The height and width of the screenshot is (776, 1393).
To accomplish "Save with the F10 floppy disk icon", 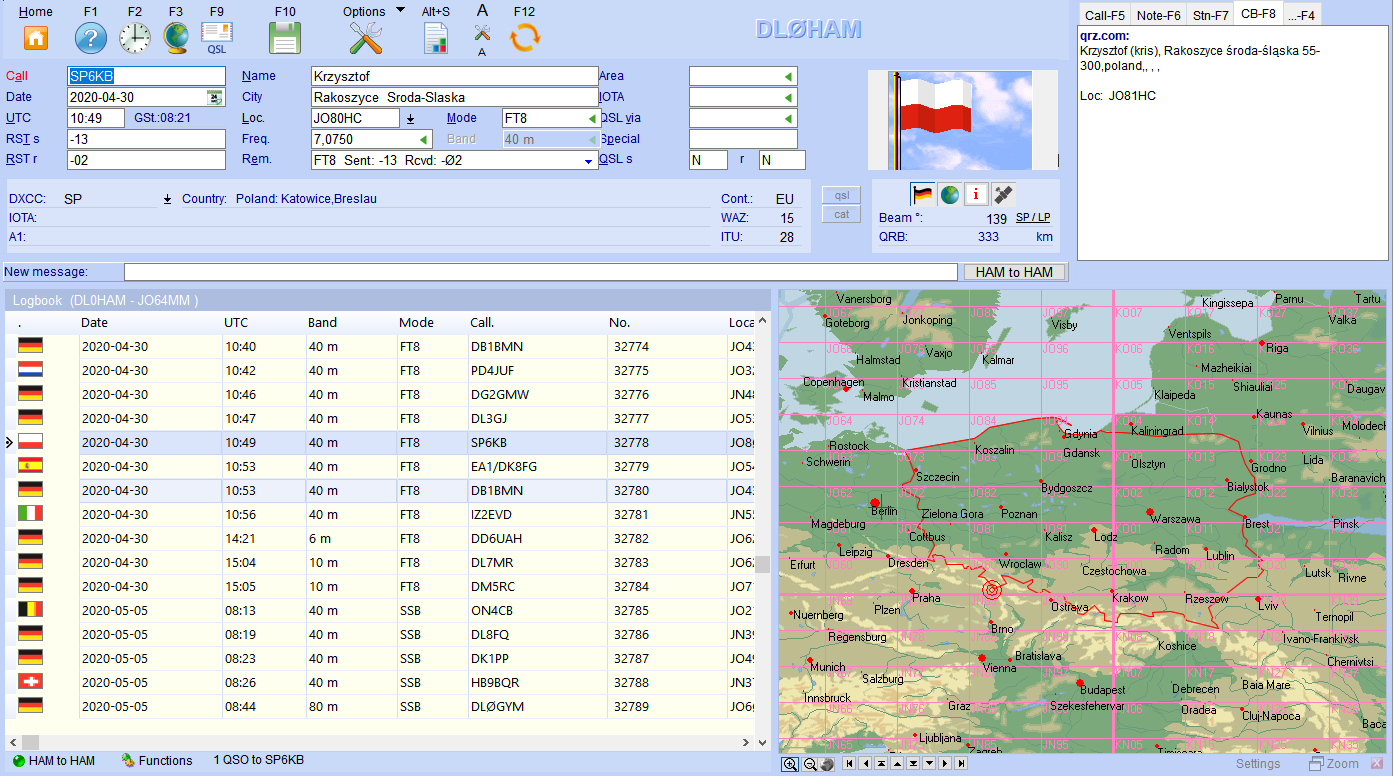I will coord(285,38).
